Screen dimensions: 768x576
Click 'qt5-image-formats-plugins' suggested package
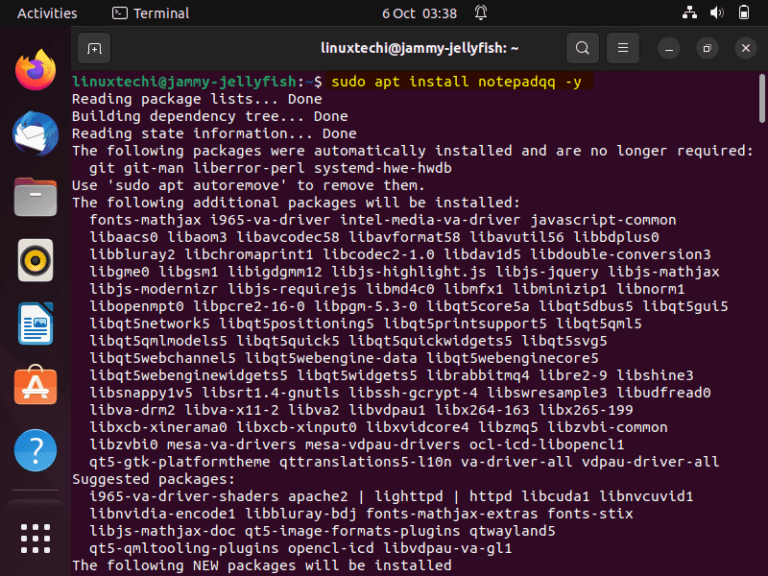(352, 531)
